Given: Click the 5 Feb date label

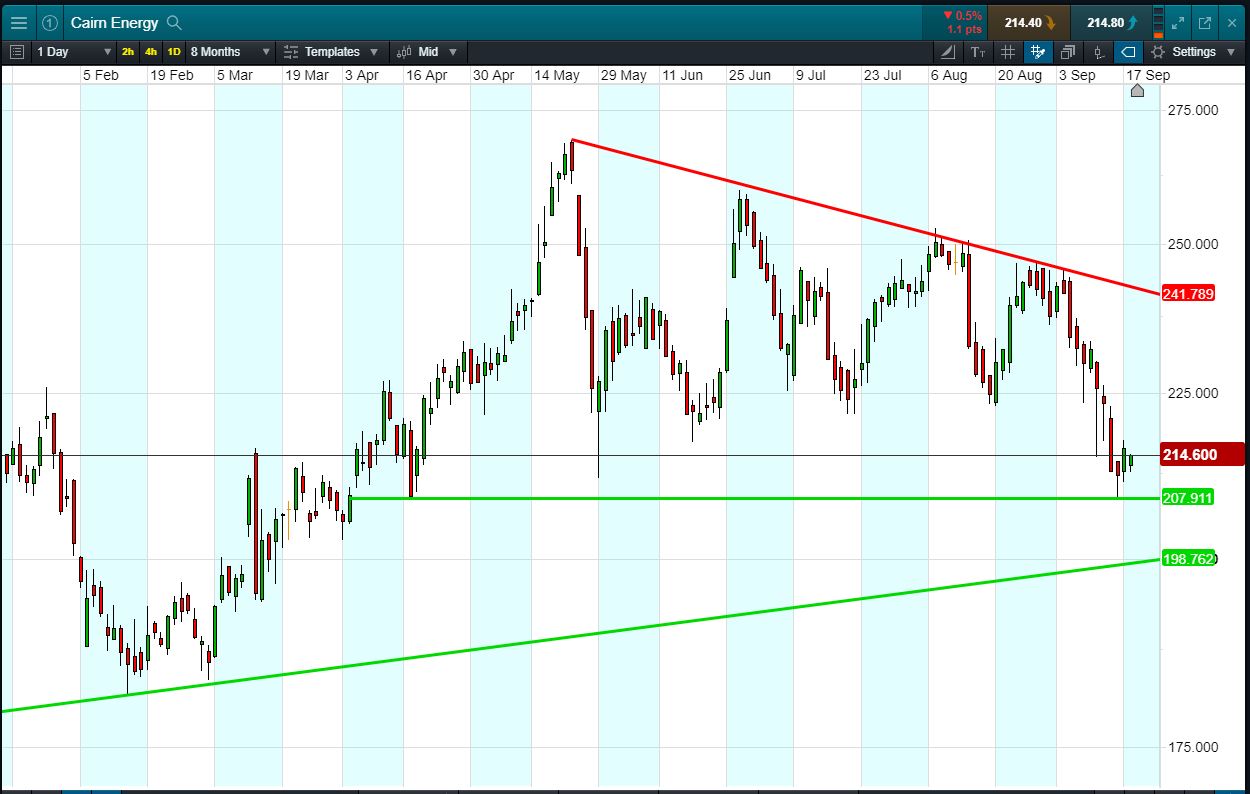Looking at the screenshot, I should click(x=101, y=75).
